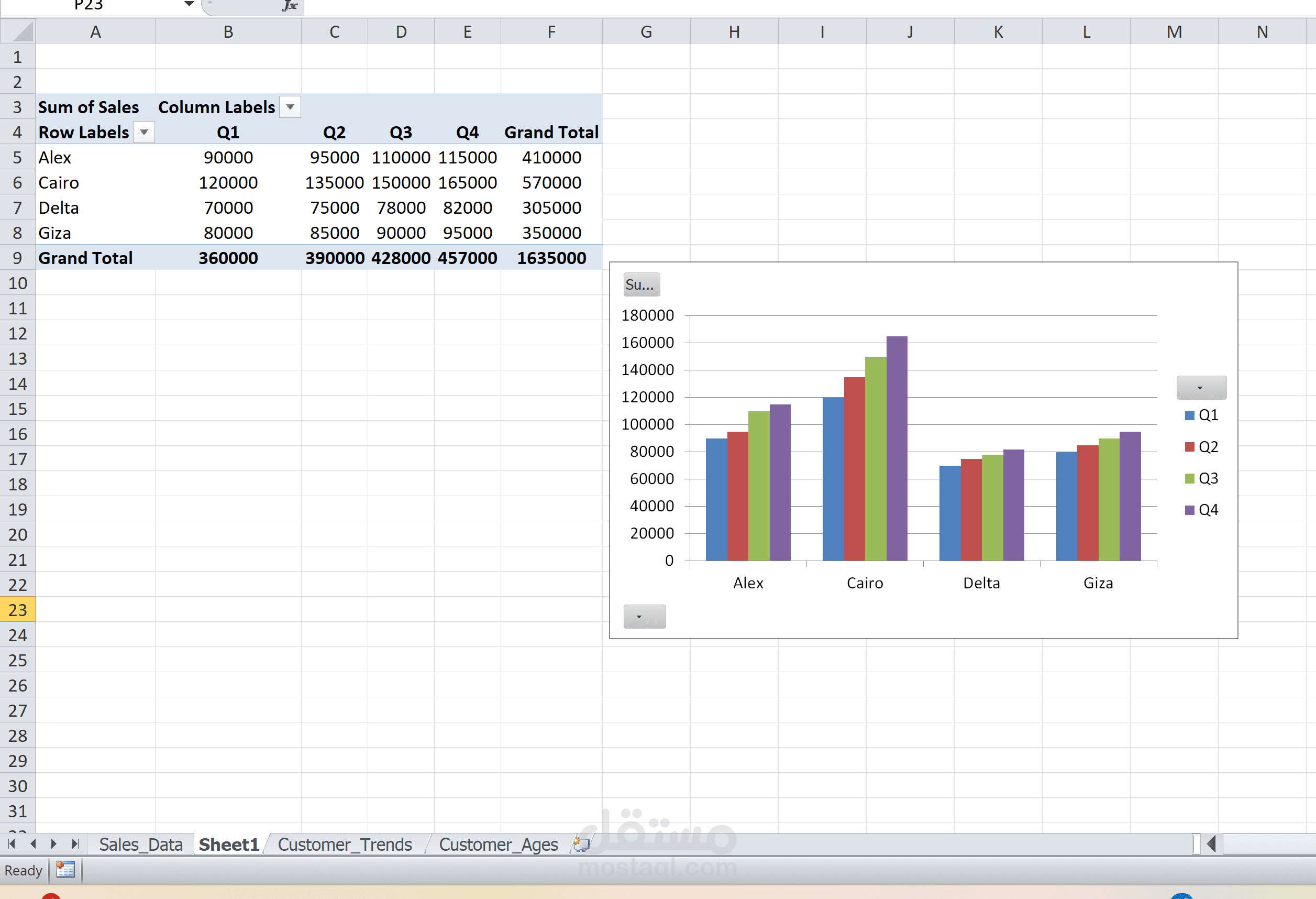Select all cells using the corner select-all button

click(x=18, y=31)
